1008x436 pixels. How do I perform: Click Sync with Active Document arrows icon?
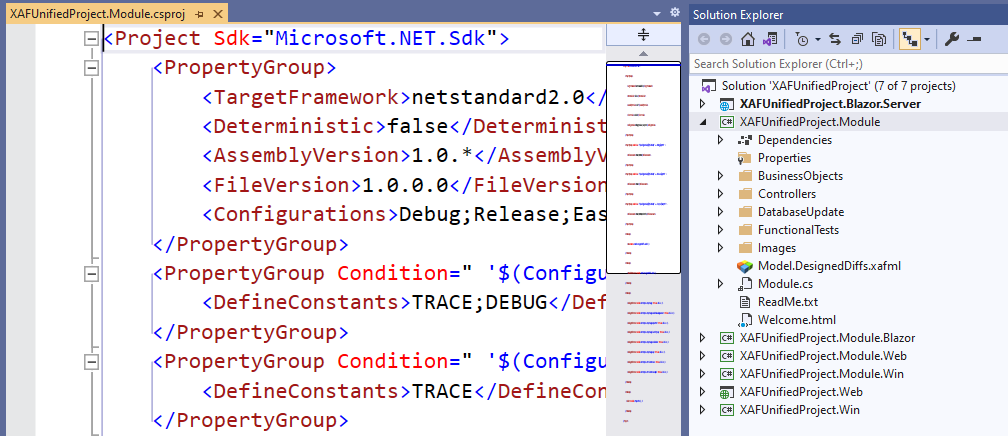coord(835,40)
